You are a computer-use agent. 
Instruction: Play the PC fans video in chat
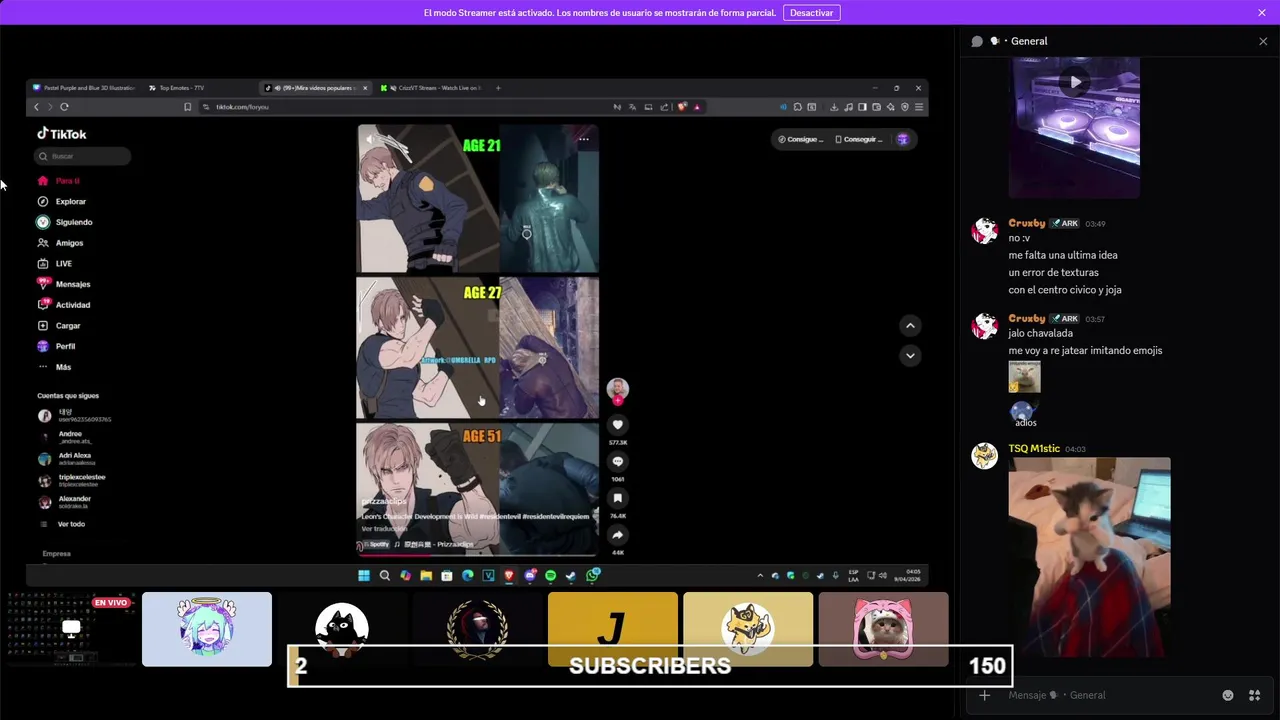(1074, 82)
